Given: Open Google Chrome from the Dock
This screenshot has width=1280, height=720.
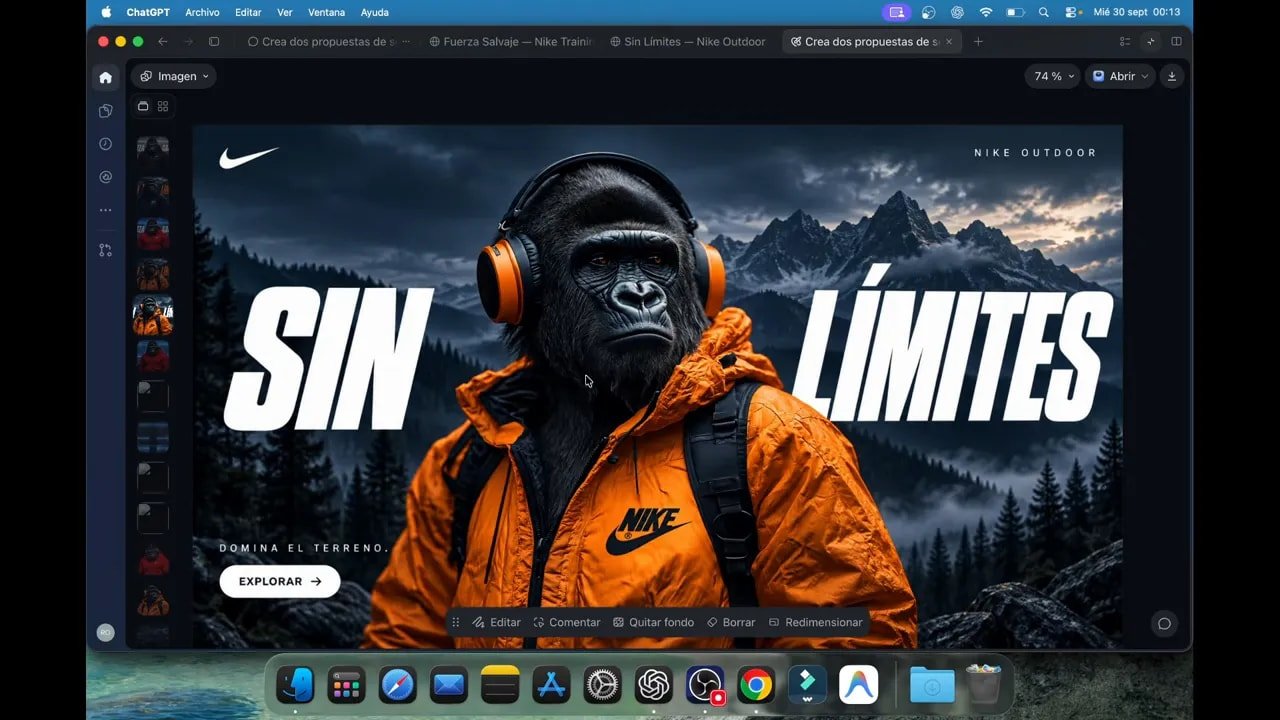Looking at the screenshot, I should 756,685.
